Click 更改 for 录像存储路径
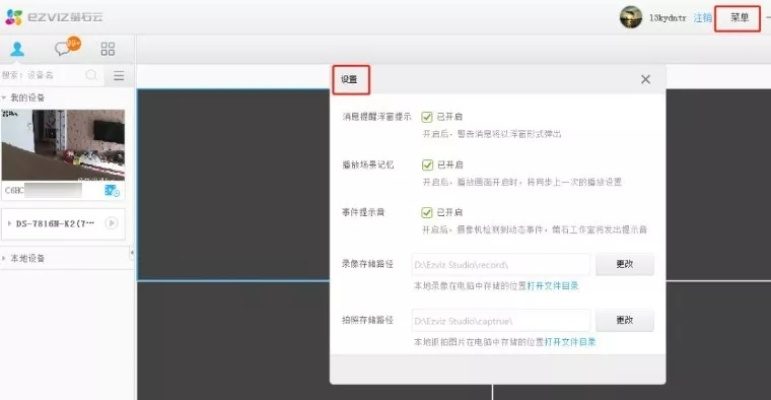The width and height of the screenshot is (771, 400). point(624,265)
